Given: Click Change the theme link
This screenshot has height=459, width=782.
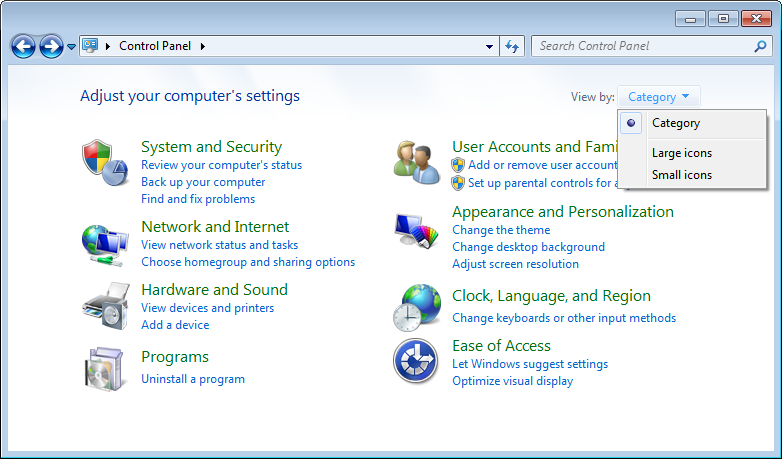Looking at the screenshot, I should [501, 230].
